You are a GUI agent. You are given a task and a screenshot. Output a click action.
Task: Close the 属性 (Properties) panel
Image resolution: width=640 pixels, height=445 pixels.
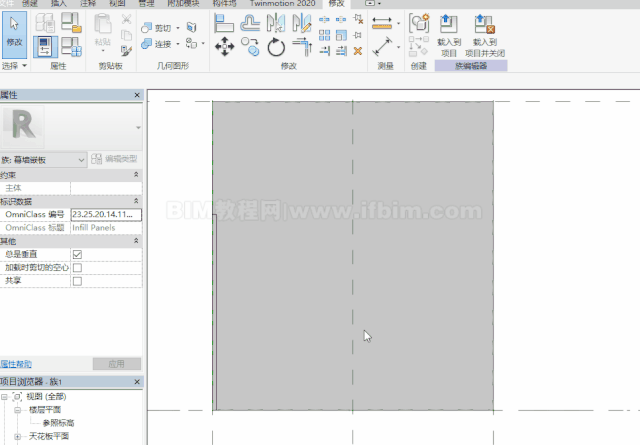coord(137,95)
